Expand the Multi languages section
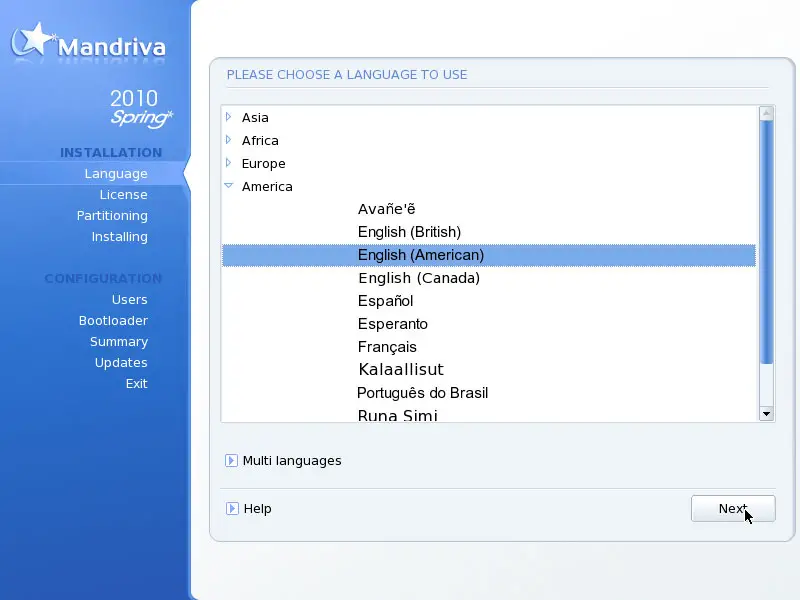 [x=231, y=461]
